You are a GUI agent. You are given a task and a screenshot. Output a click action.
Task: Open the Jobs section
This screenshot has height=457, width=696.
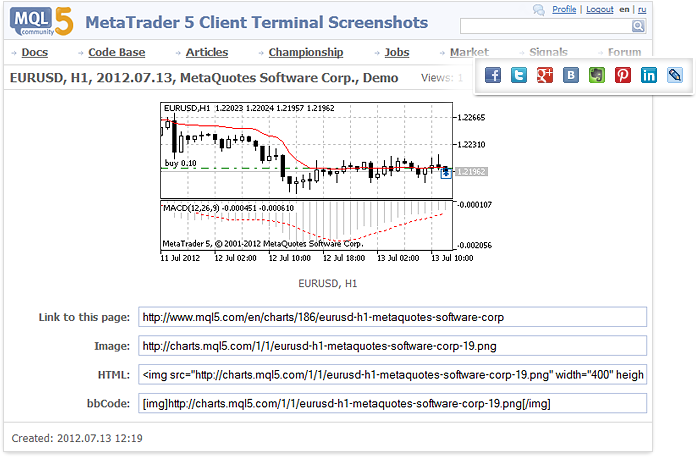(x=397, y=52)
